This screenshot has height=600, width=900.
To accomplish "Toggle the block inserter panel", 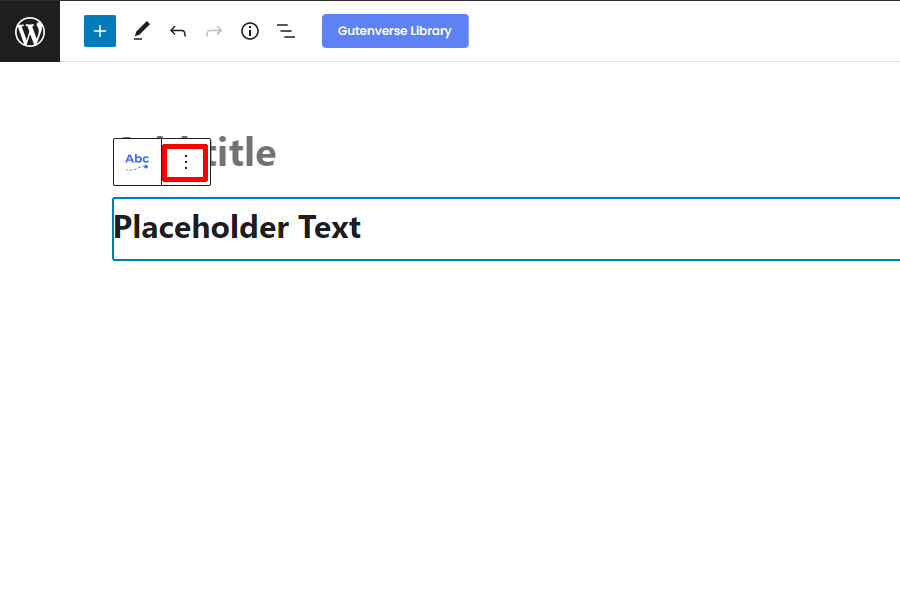I will (x=100, y=31).
